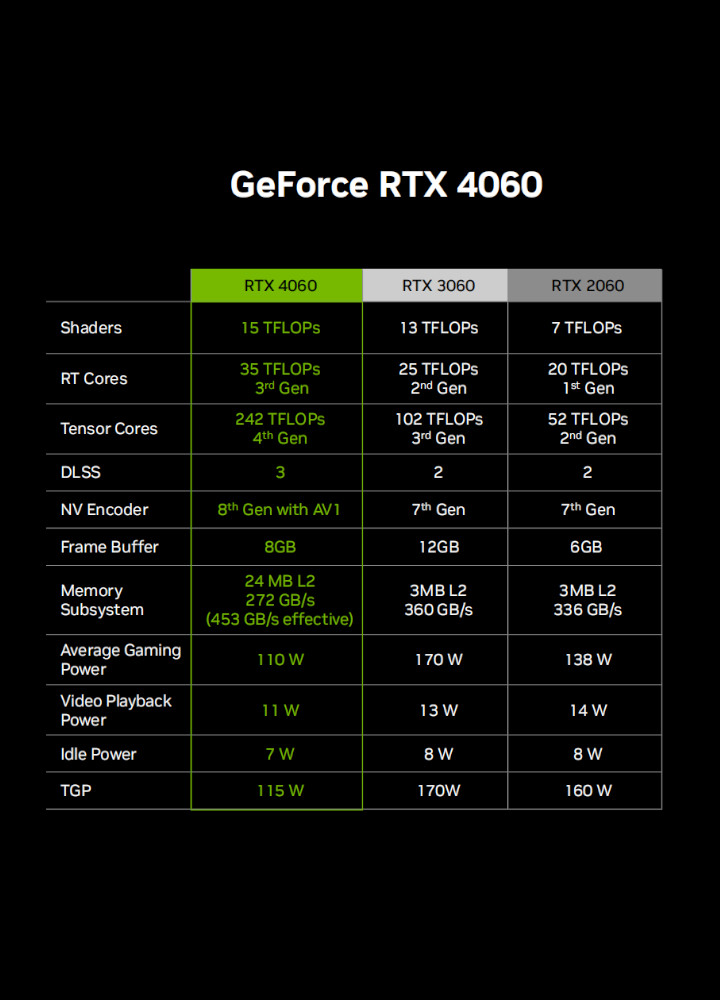The height and width of the screenshot is (1000, 720).
Task: Select the 8th Gen with AV1 cell
Action: click(x=277, y=510)
